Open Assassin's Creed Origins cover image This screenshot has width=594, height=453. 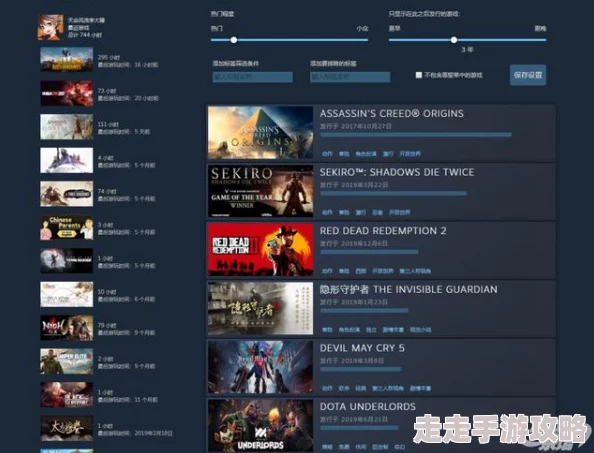pos(261,133)
